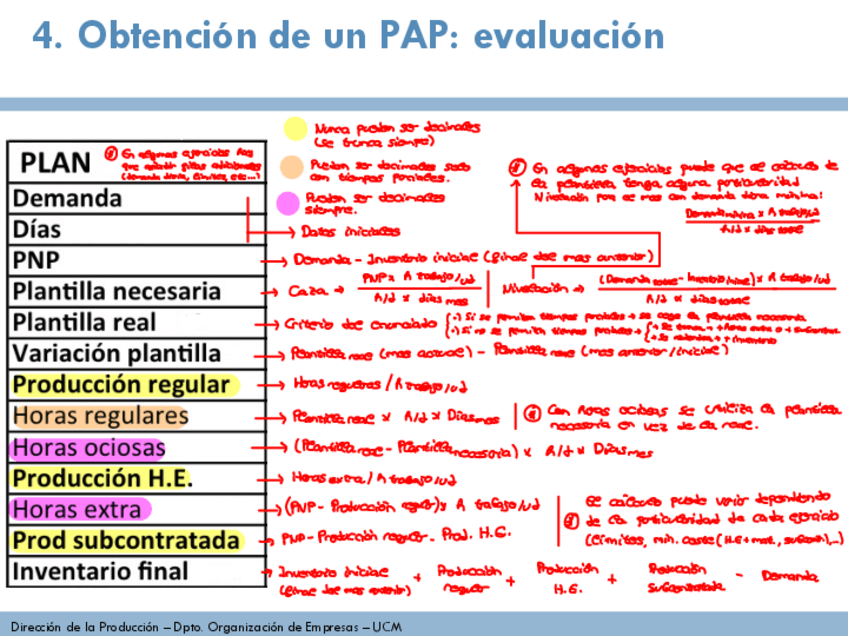Click the "Horas extra" row
The image size is (848, 636).
click(137, 509)
